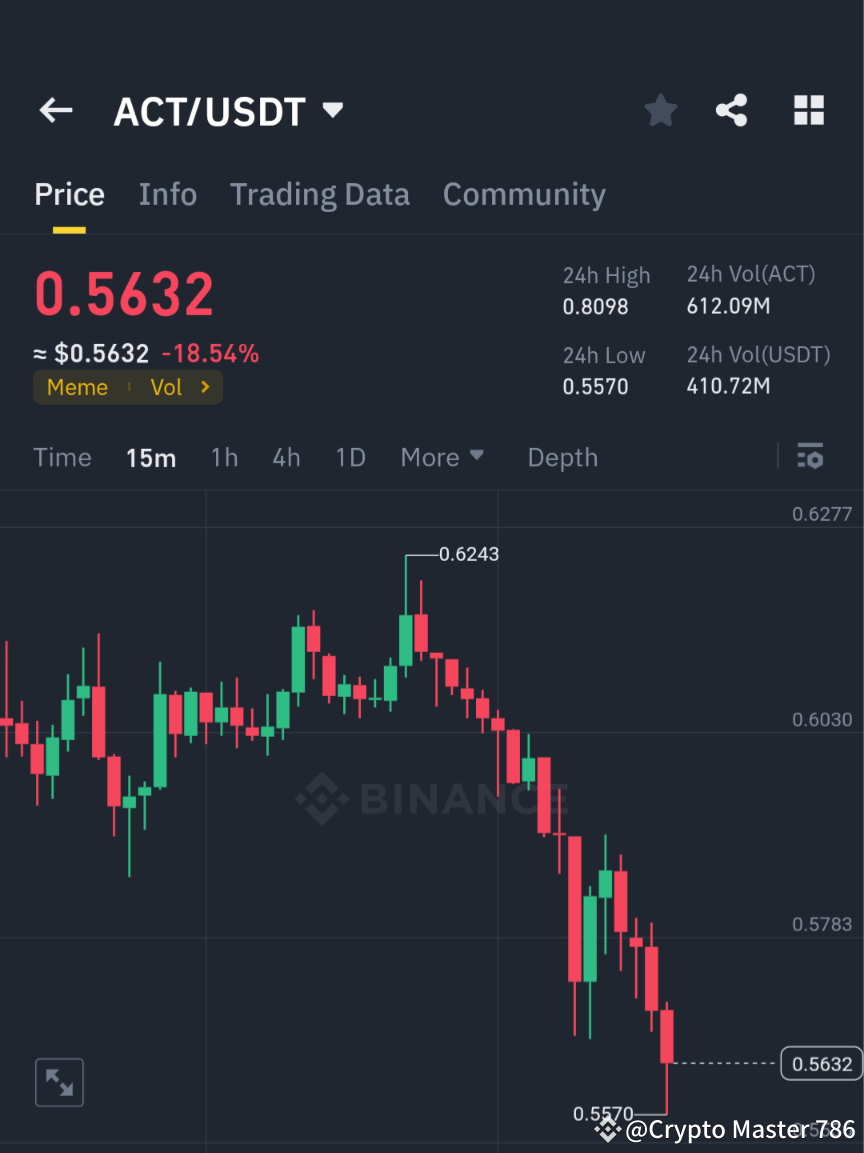The height and width of the screenshot is (1153, 864).
Task: Open the share options icon
Action: click(732, 110)
